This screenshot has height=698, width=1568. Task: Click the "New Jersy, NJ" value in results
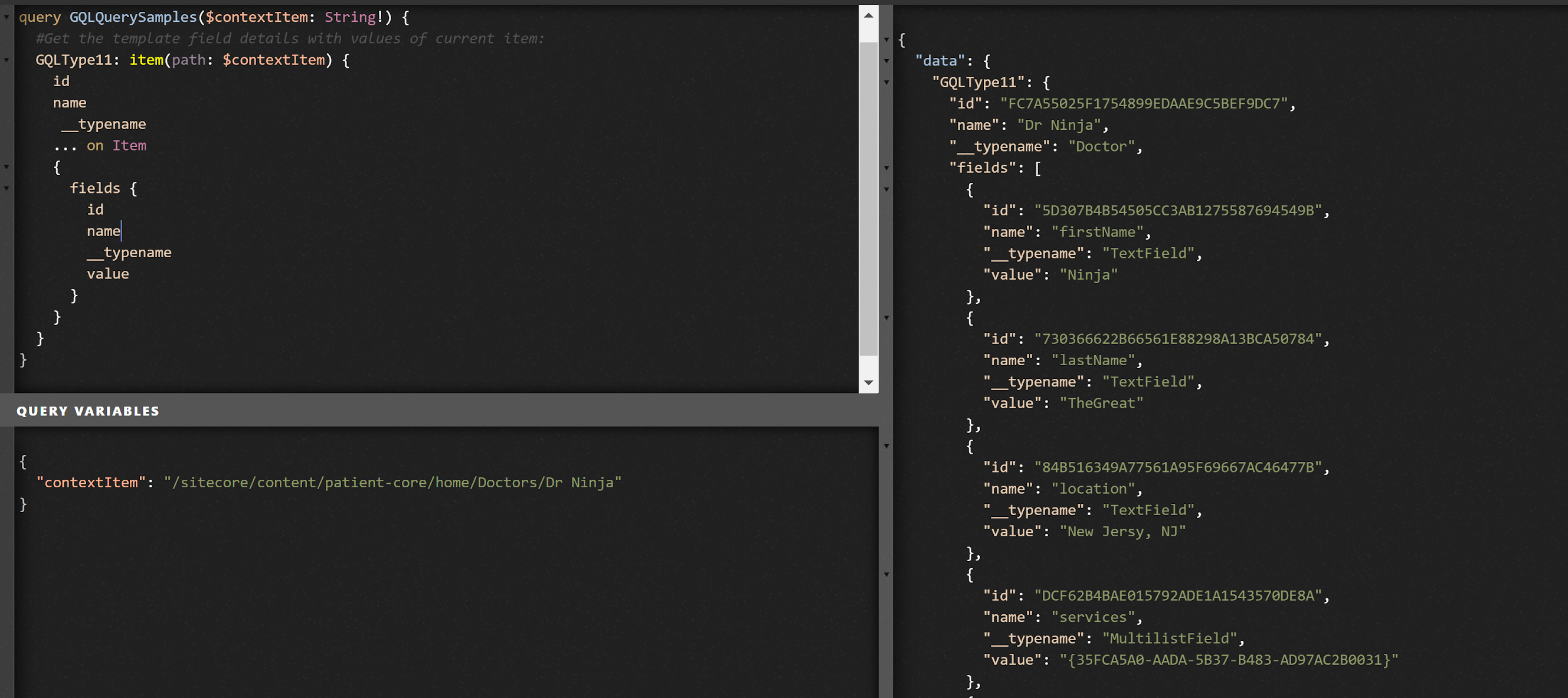(1123, 531)
